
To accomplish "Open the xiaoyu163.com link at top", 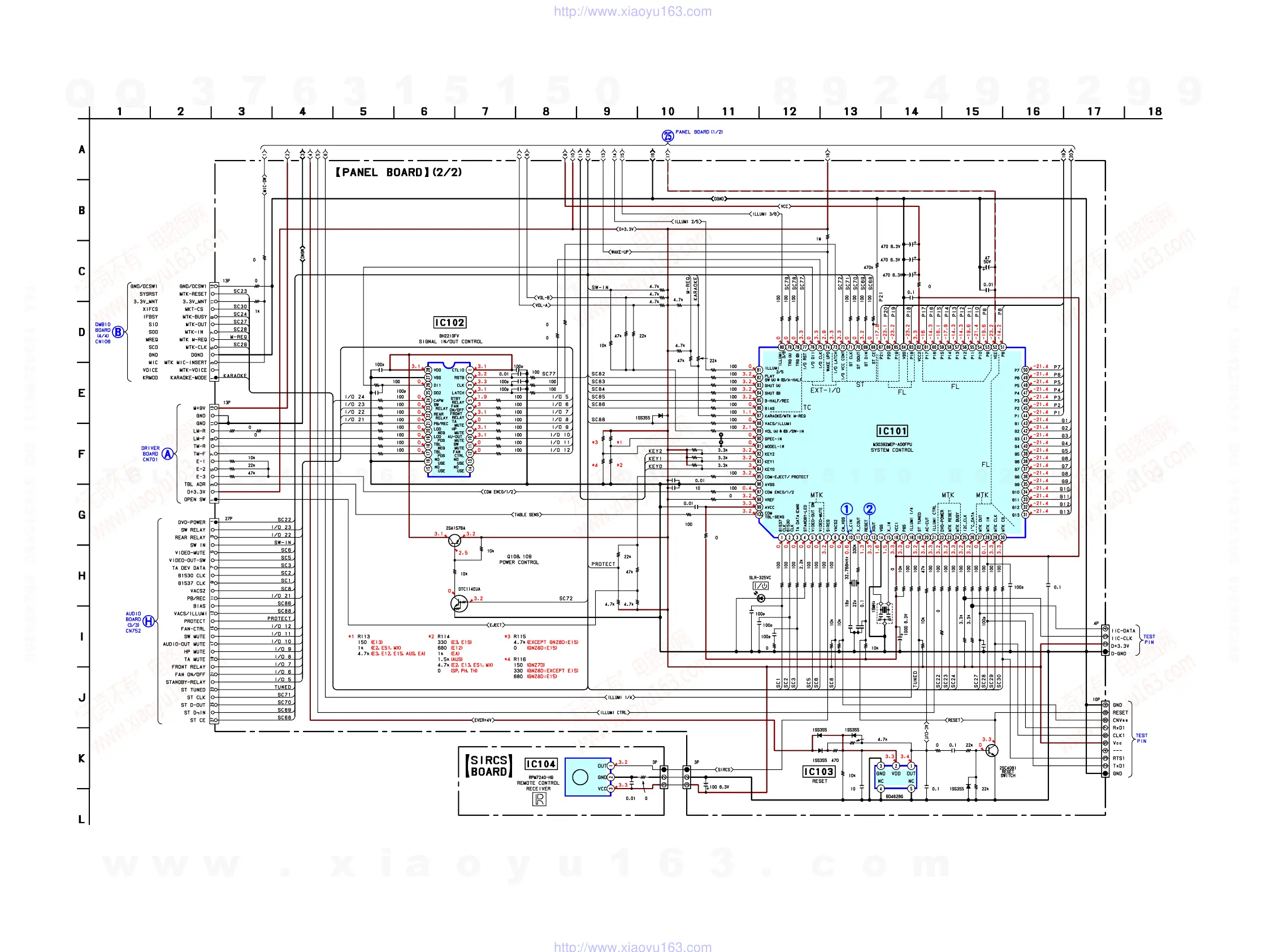I will 632,11.
